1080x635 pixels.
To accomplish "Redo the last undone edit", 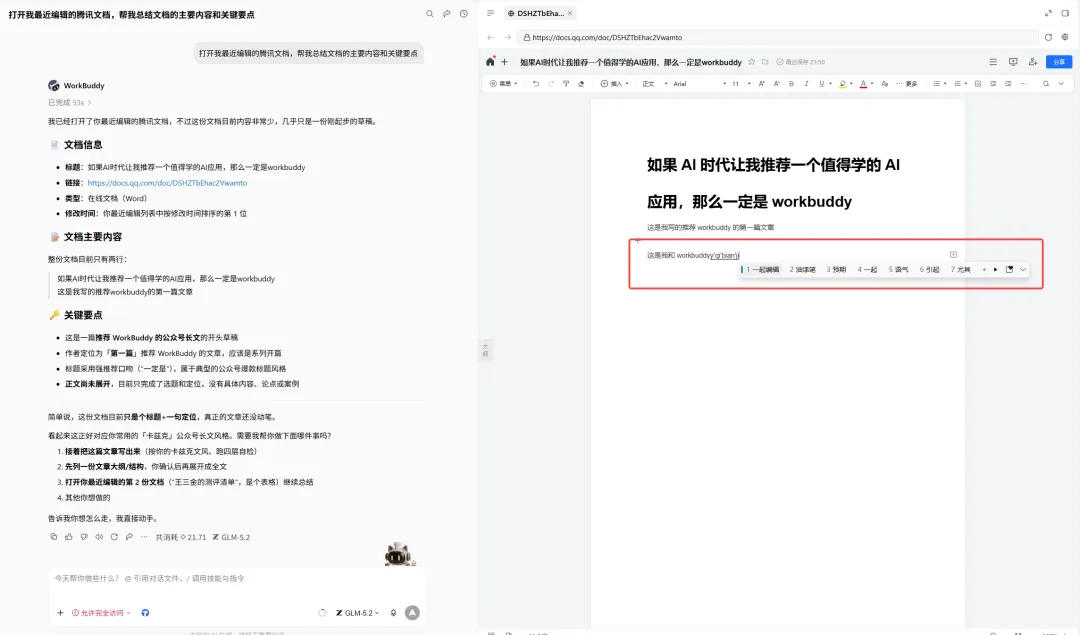I will click(x=550, y=83).
